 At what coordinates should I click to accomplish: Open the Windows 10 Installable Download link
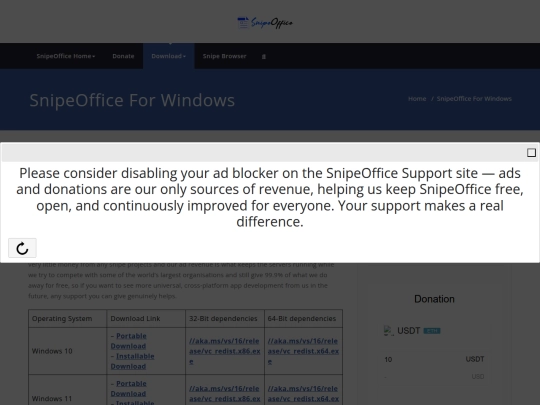click(x=132, y=361)
